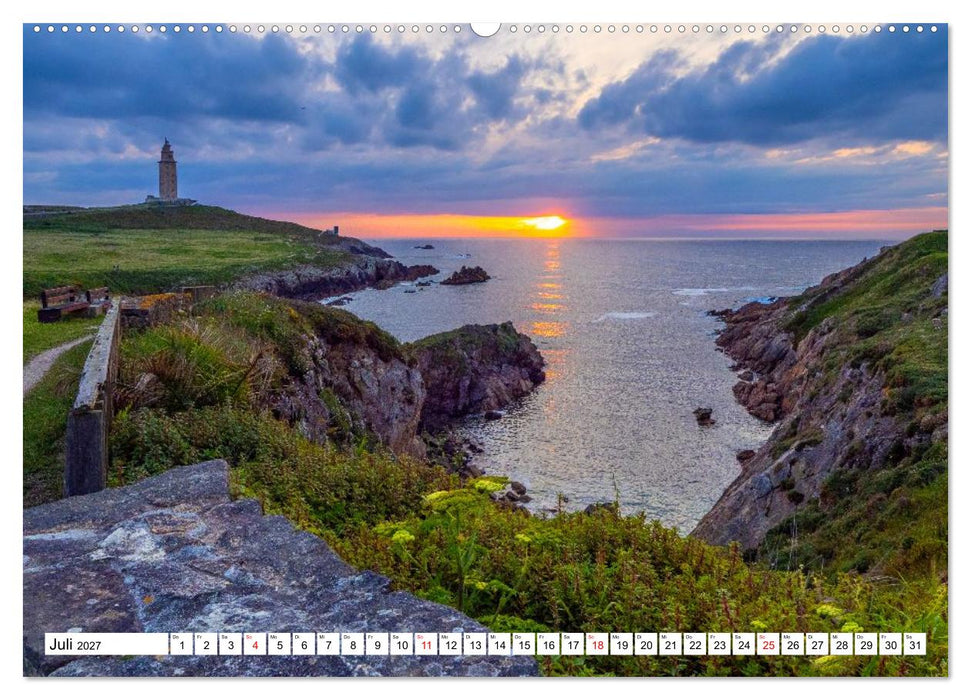The image size is (971, 700).
Task: Pick day 20 in the calendar strip
Action: click(647, 644)
